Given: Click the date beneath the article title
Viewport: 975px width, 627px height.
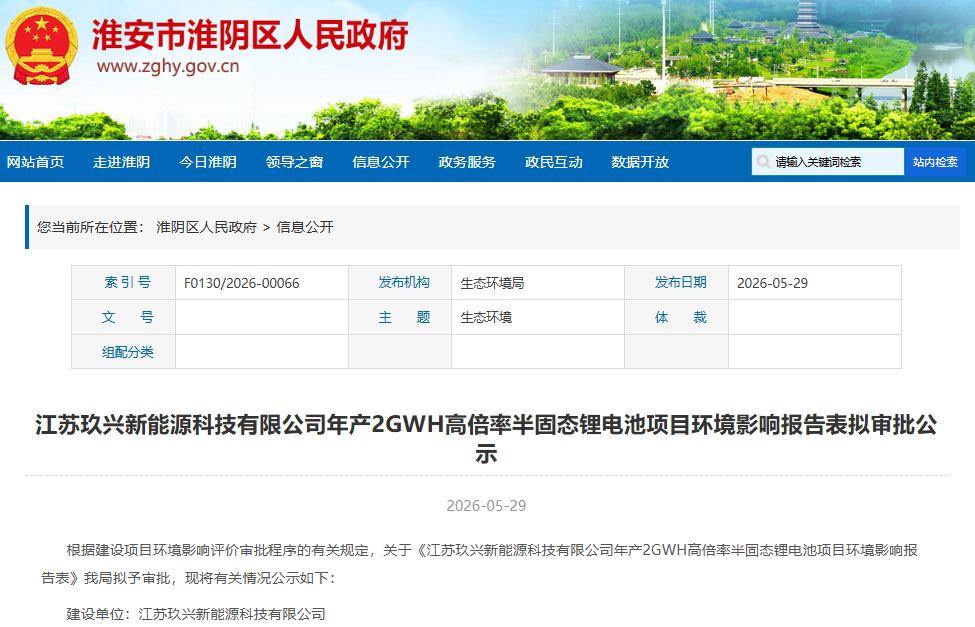Looking at the screenshot, I should point(486,506).
